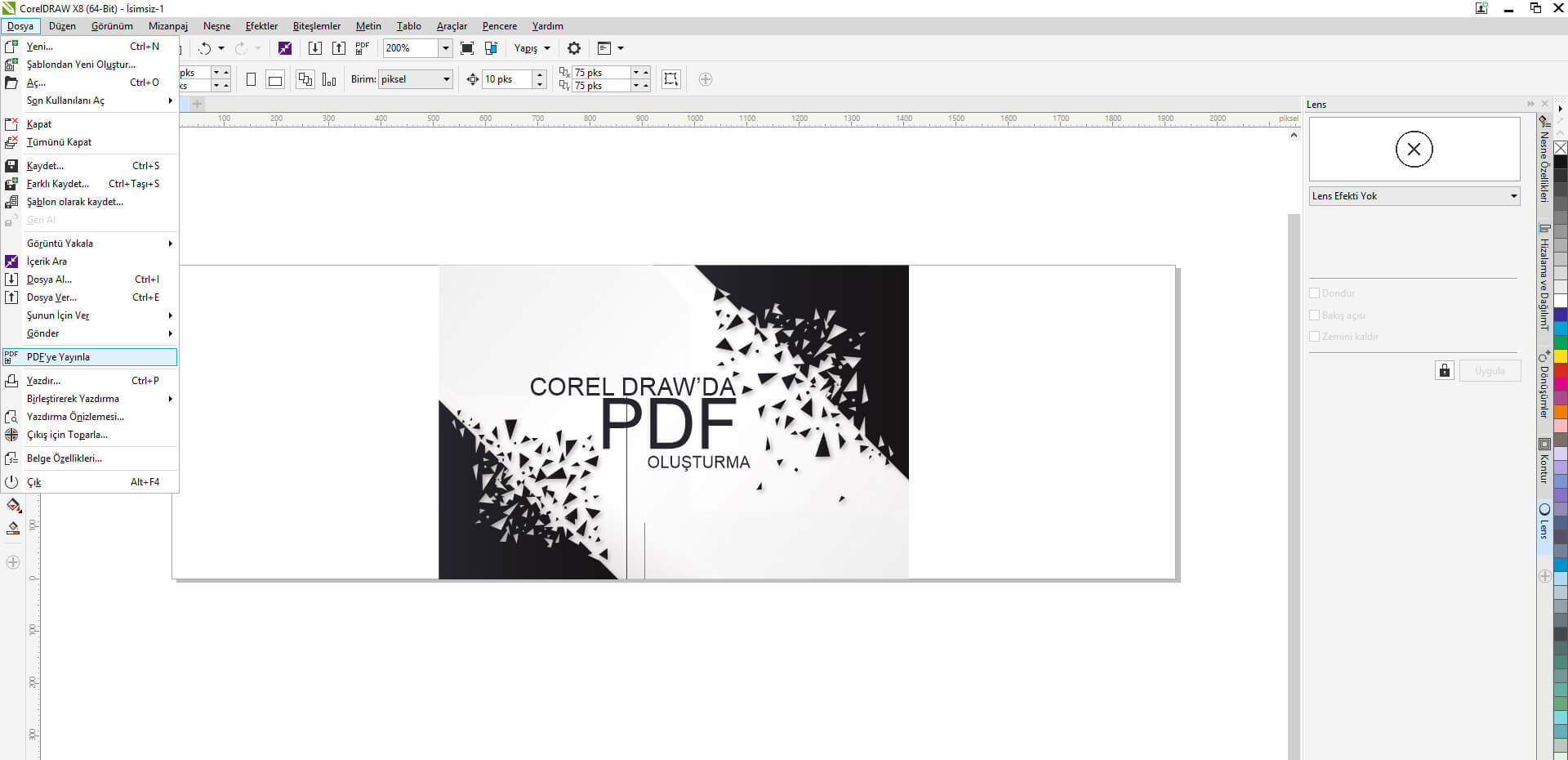1568x760 pixels.
Task: Click the Import icon in the toolbar
Action: click(314, 48)
